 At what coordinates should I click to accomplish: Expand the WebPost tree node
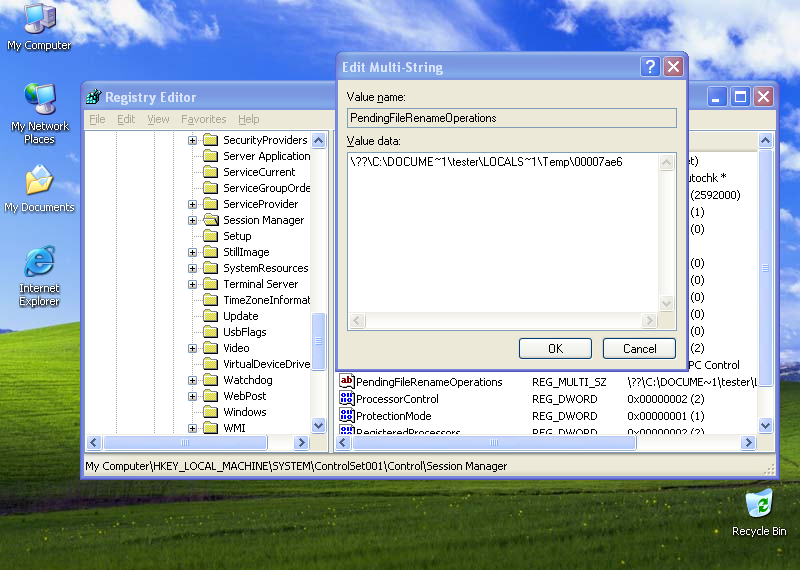coord(192,396)
